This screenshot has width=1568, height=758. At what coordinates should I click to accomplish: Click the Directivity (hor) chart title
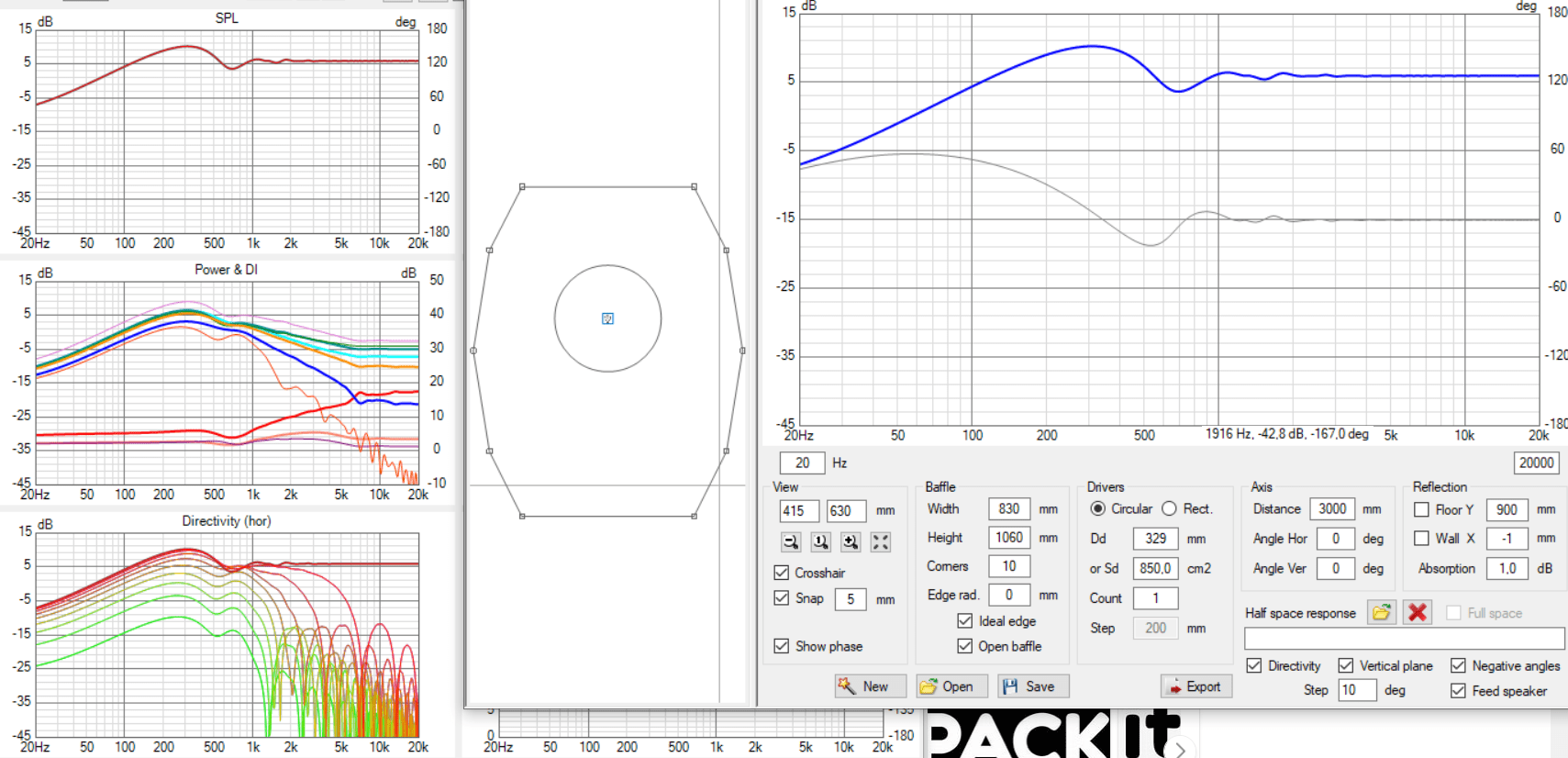(226, 520)
